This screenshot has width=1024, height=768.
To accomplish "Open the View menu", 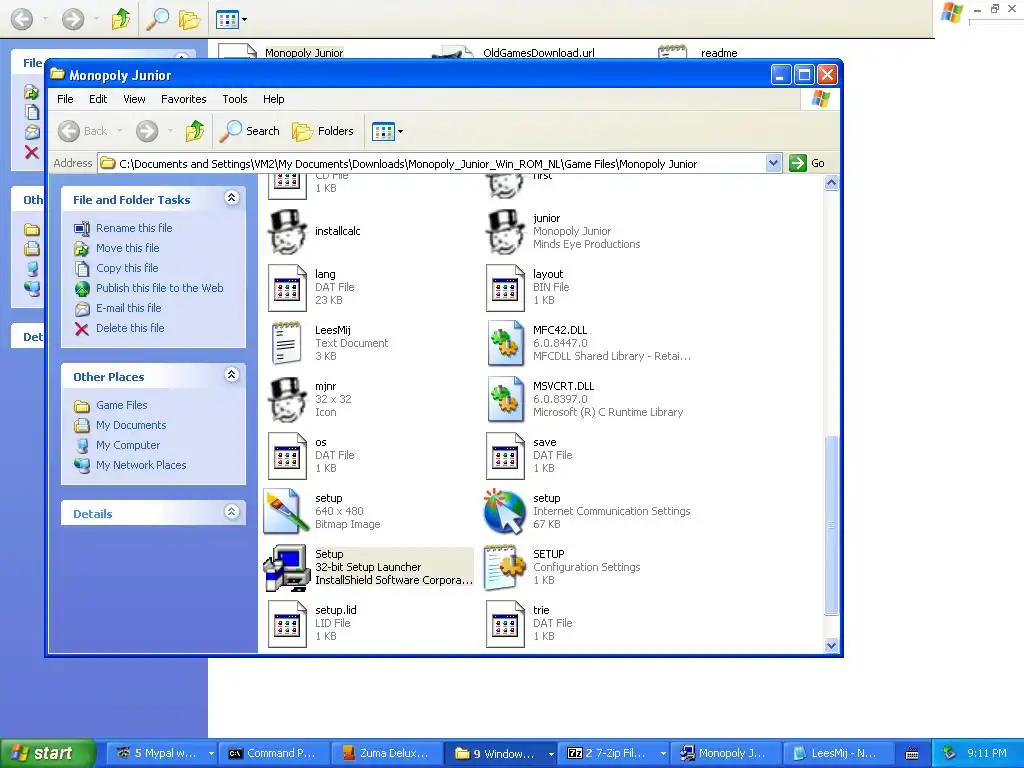I will click(x=134, y=99).
